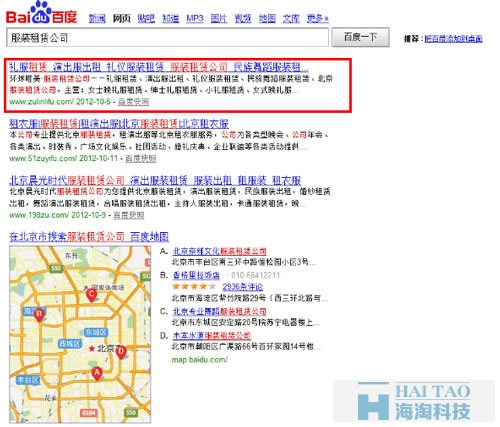The height and width of the screenshot is (427, 500).
Task: Open result title 北京晨光时代服装租赁公司
Action: pyautogui.click(x=155, y=181)
